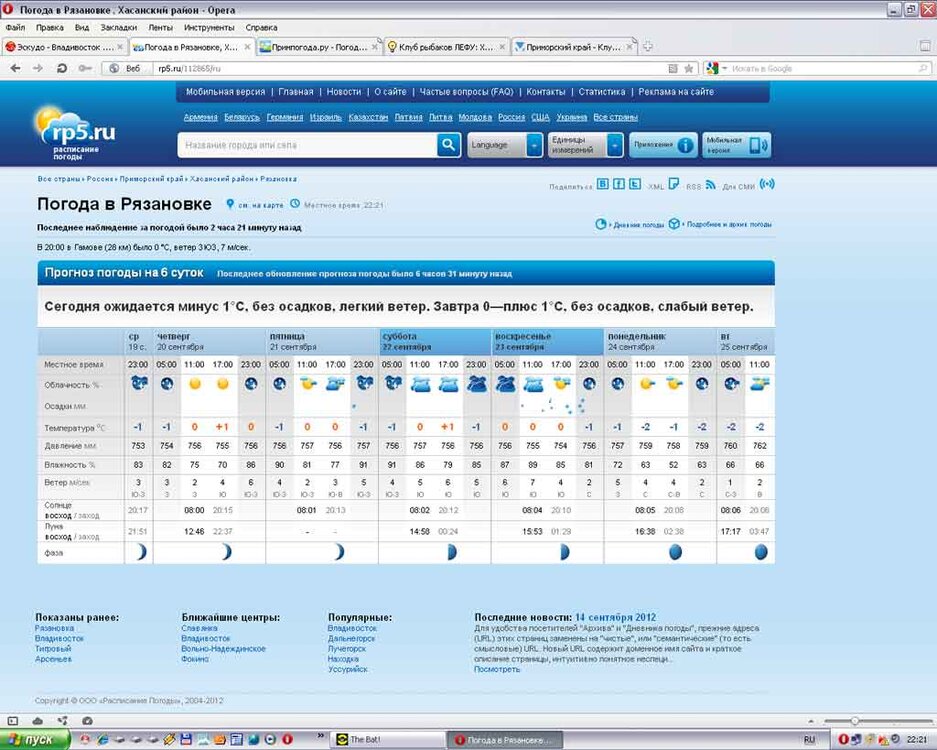Open the RSS feed icon
This screenshot has width=937, height=750.
(710, 185)
